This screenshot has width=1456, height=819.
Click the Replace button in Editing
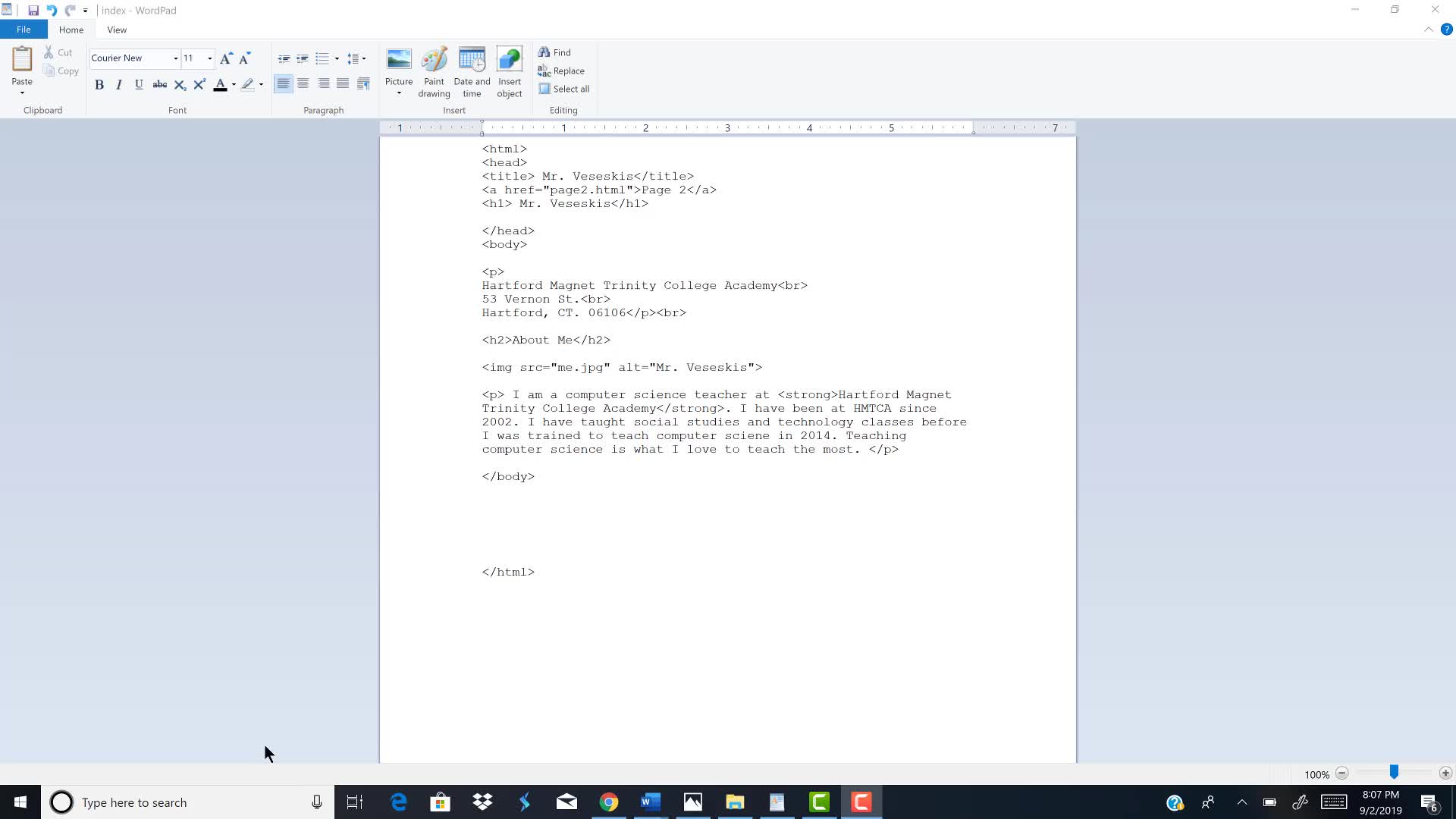562,70
